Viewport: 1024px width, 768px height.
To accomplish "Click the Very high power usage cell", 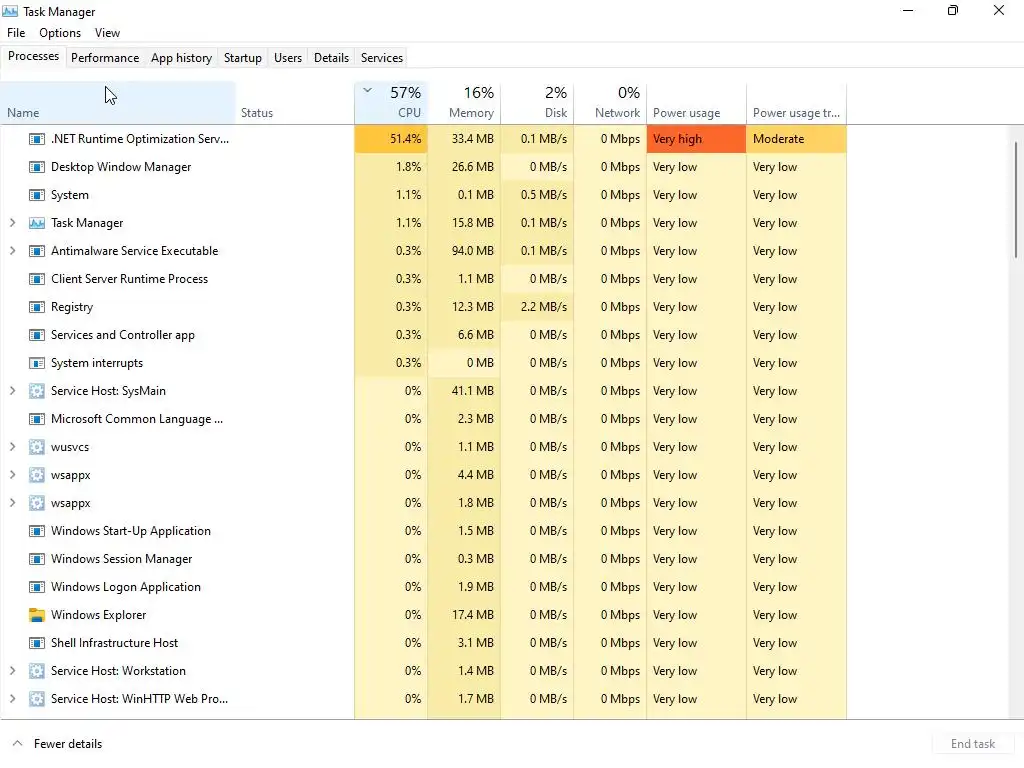I will coord(696,139).
